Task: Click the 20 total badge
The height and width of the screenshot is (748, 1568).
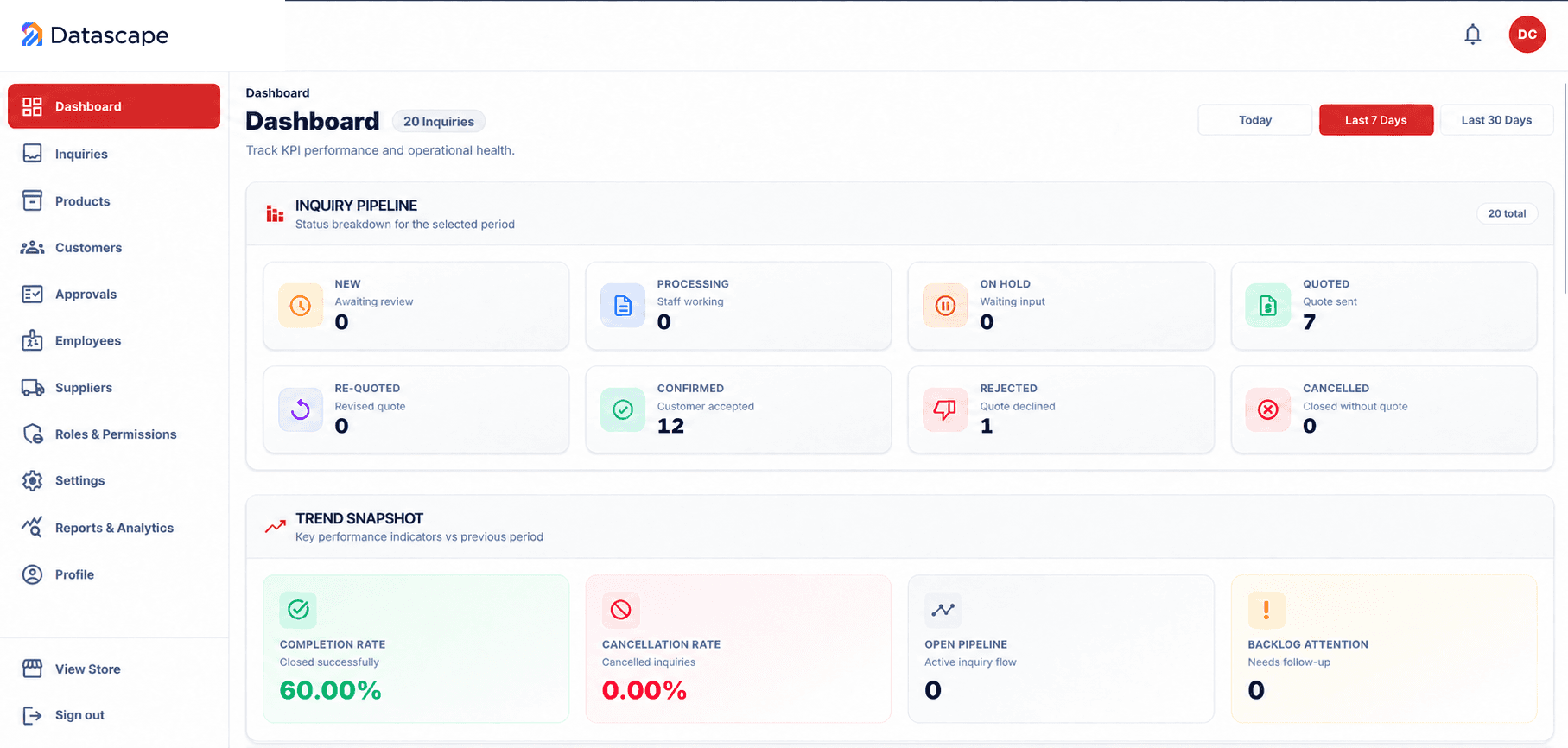Action: tap(1507, 213)
